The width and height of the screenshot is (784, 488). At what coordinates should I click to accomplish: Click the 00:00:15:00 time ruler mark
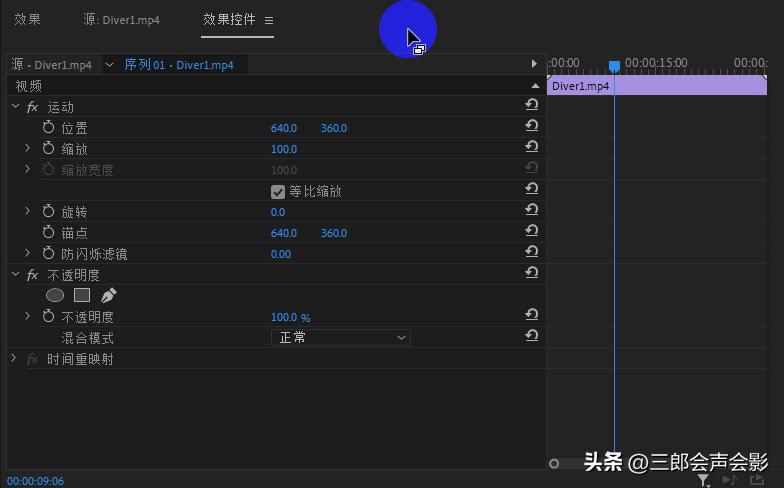656,63
